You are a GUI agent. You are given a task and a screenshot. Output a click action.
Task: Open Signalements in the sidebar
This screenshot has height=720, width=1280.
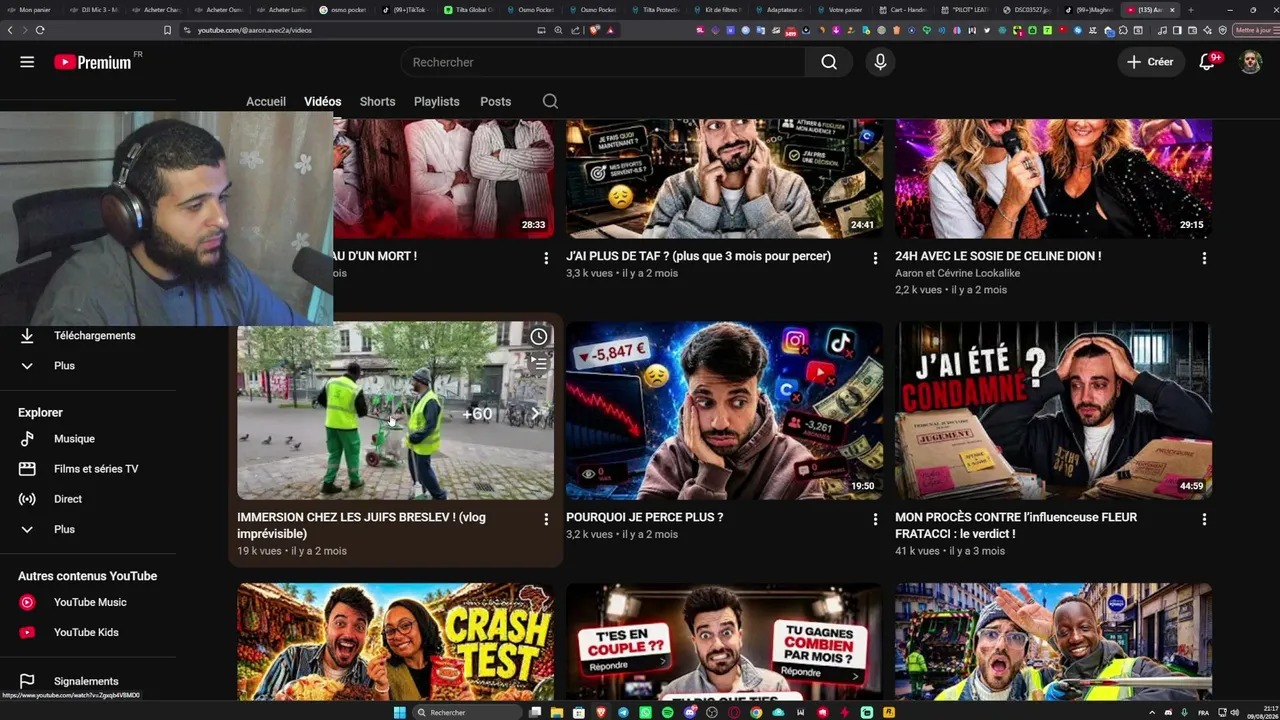pos(88,681)
